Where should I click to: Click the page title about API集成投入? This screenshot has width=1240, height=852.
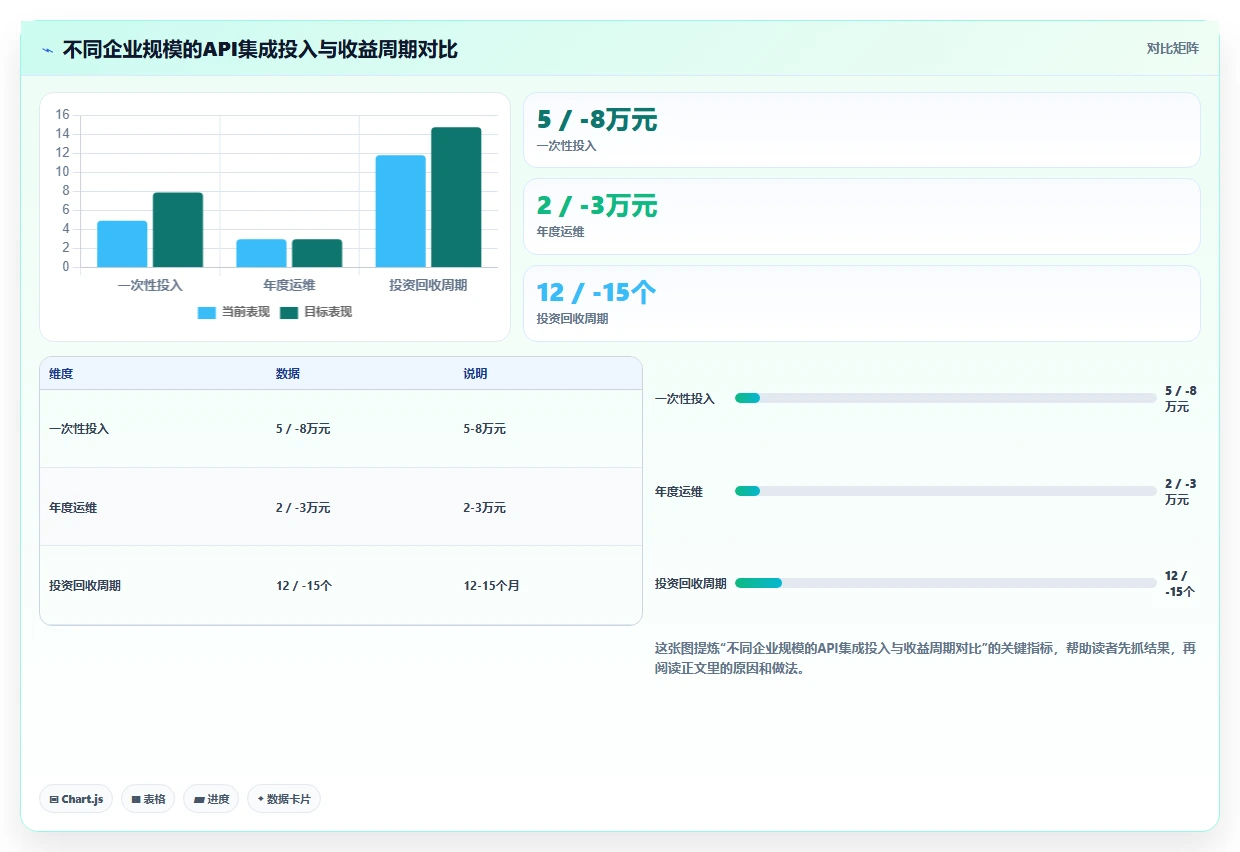point(260,49)
